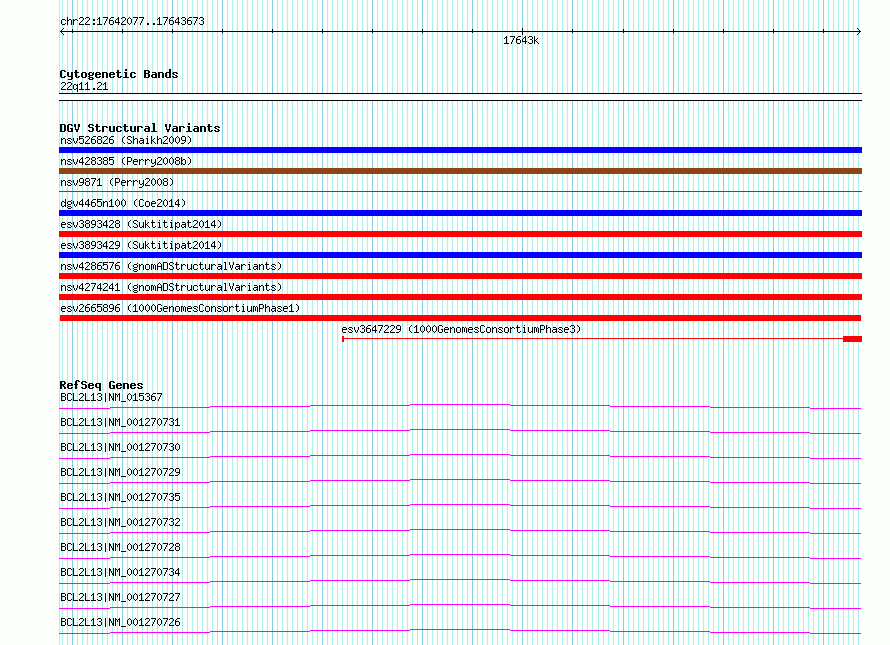Open transcript BCL2L13|NM_001270727
This screenshot has width=890, height=645.
(120, 597)
